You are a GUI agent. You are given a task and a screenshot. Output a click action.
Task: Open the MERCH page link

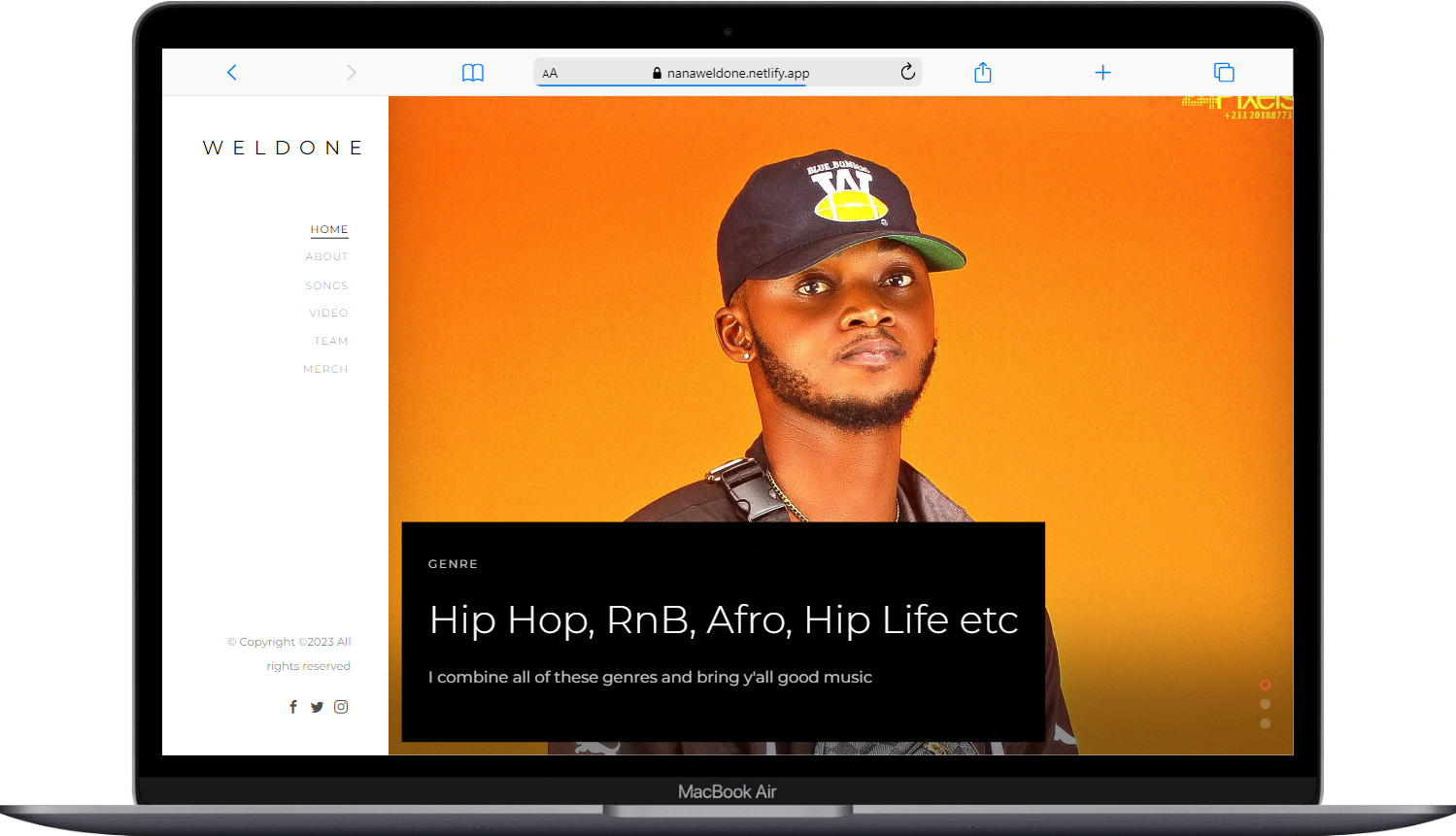[x=325, y=369]
